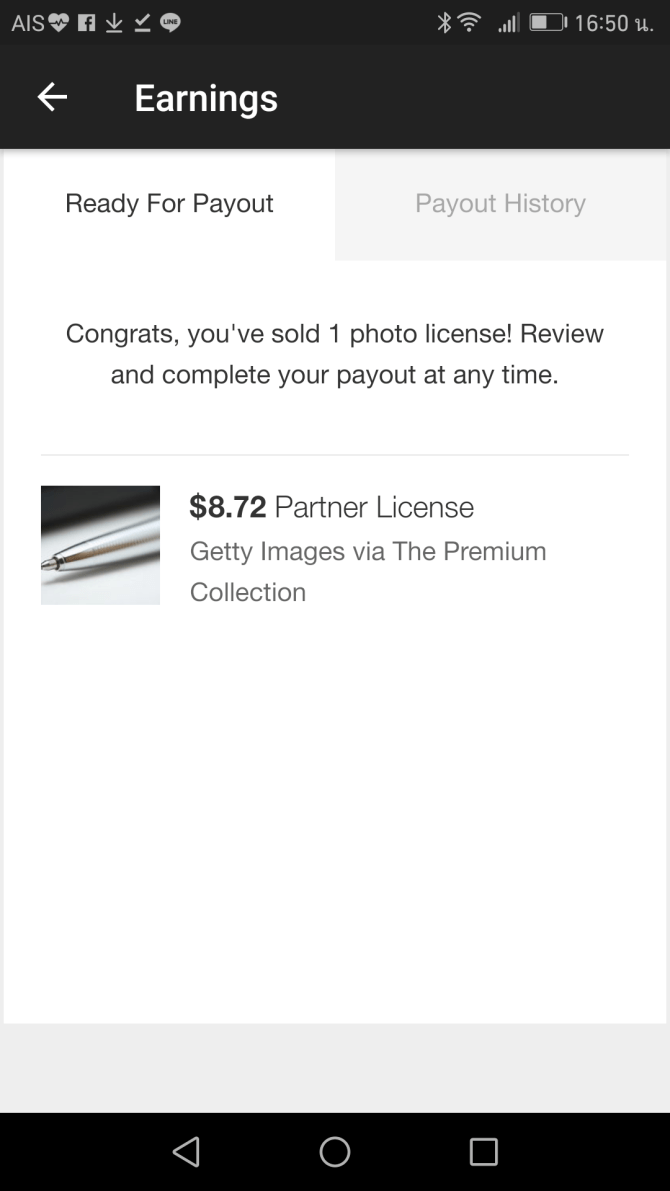Viewport: 670px width, 1191px height.
Task: Tap the download notification icon in status bar
Action: 114,23
